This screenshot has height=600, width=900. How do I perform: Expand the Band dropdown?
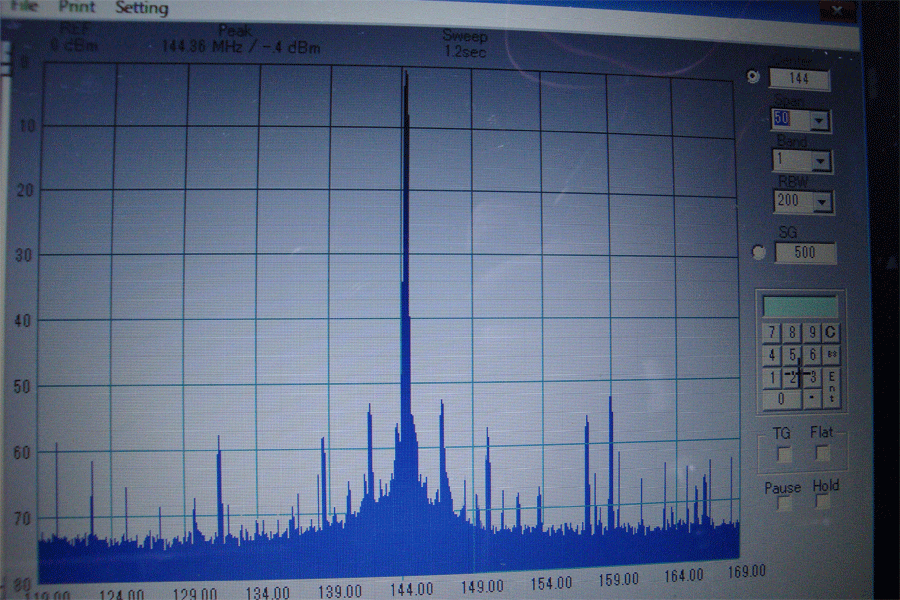click(x=820, y=161)
